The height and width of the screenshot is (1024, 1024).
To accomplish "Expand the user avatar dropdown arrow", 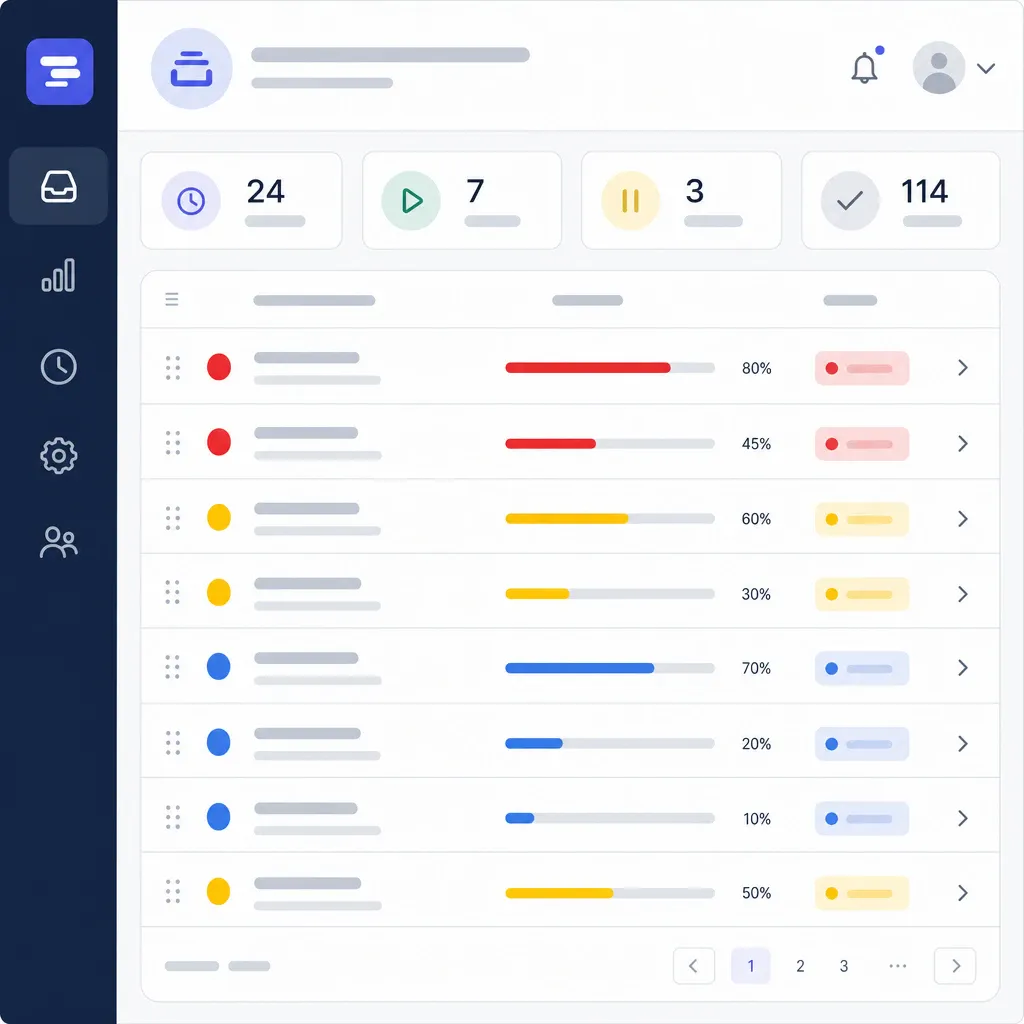I will tap(985, 68).
